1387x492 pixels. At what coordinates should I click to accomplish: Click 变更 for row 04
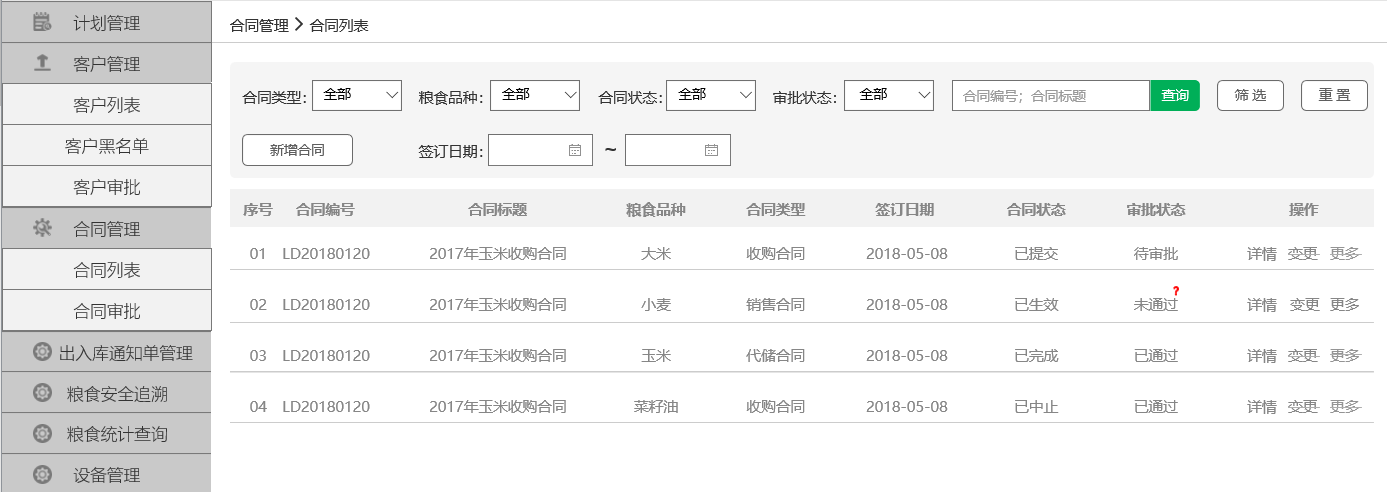click(x=1304, y=406)
